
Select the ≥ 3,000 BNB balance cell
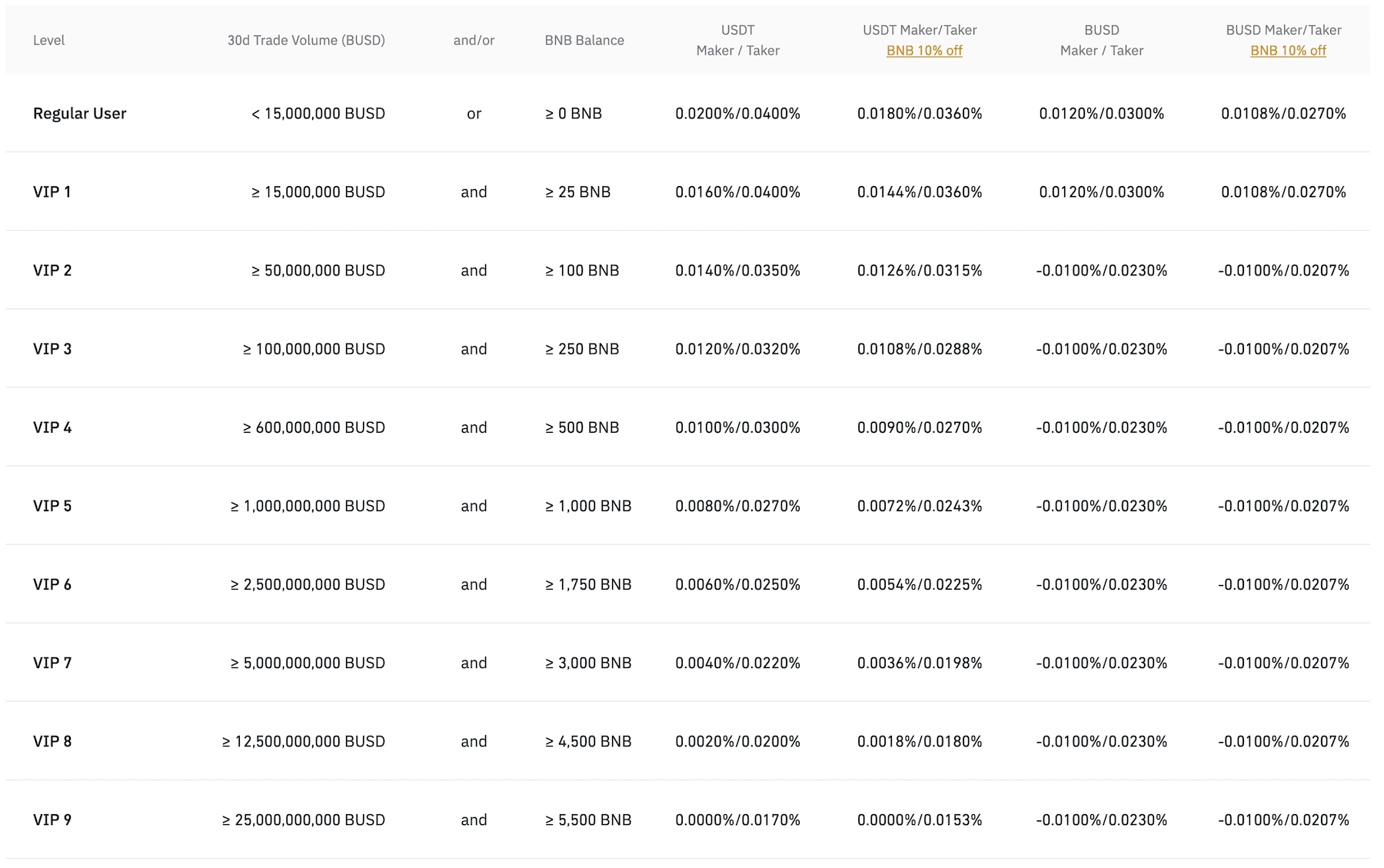(x=588, y=663)
